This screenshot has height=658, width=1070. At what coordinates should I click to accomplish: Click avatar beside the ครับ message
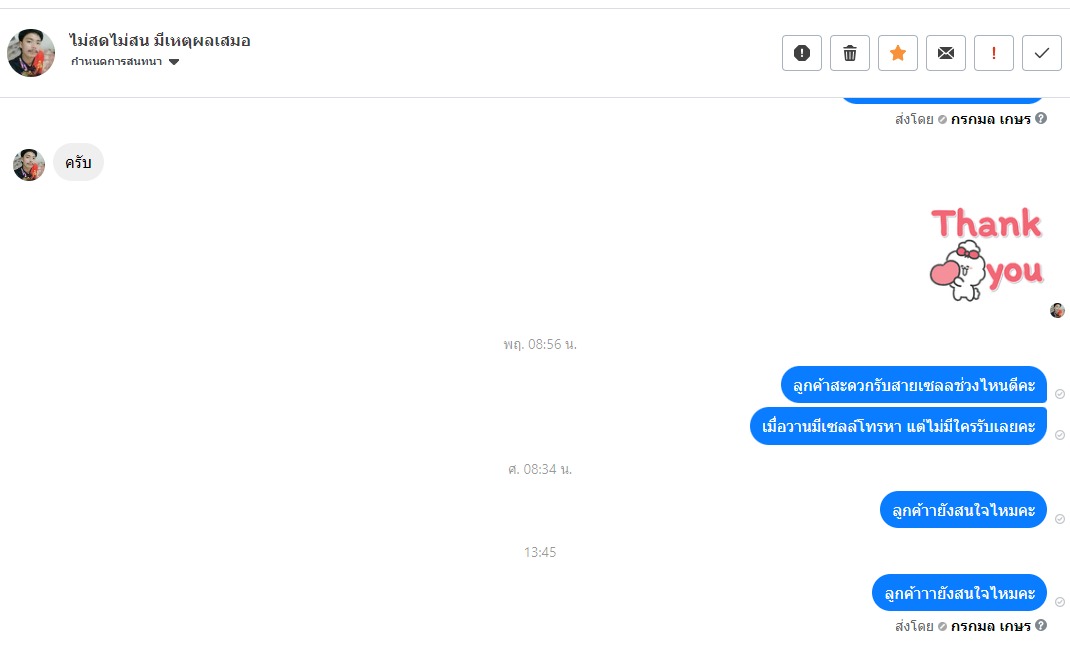(29, 164)
